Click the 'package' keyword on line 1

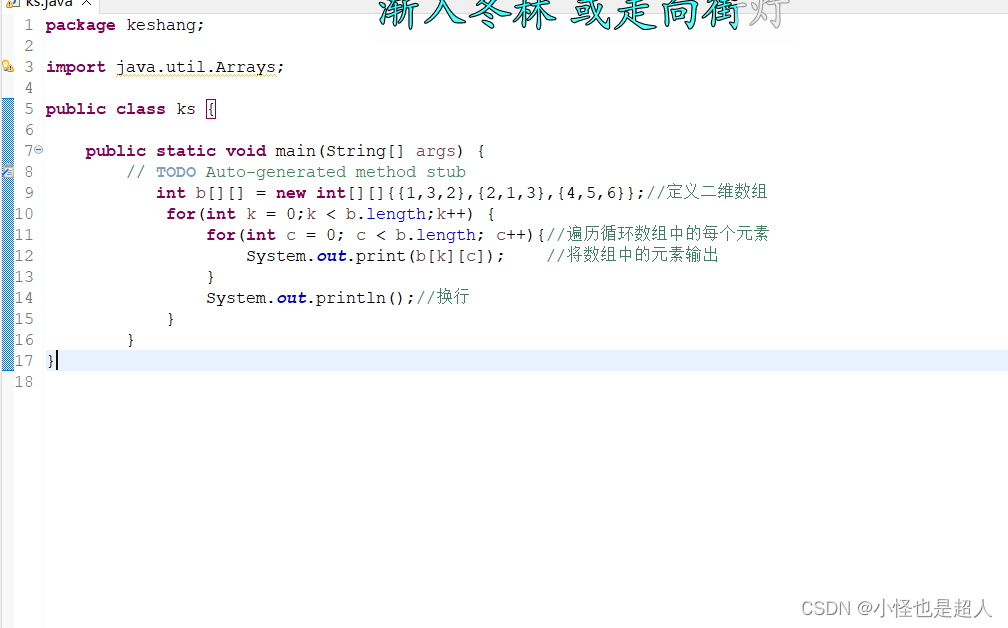click(x=80, y=26)
